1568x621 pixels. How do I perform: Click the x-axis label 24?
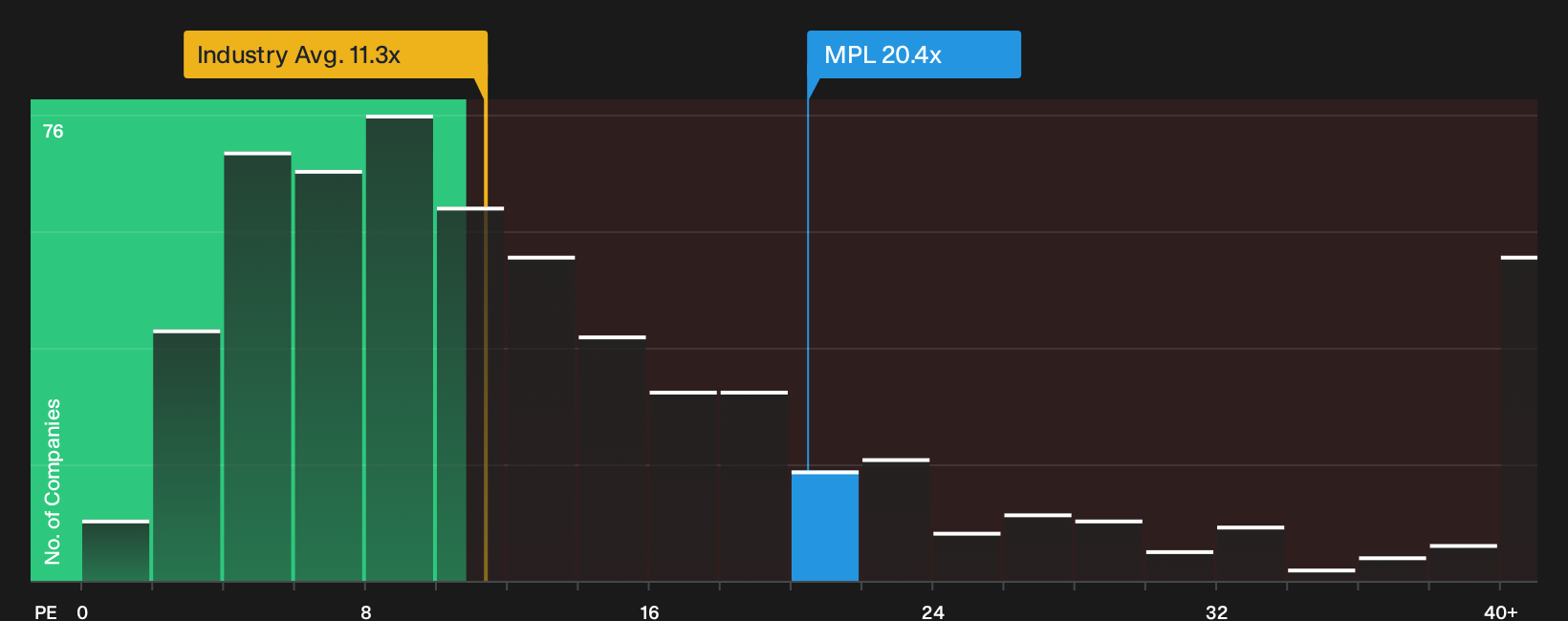tap(933, 612)
